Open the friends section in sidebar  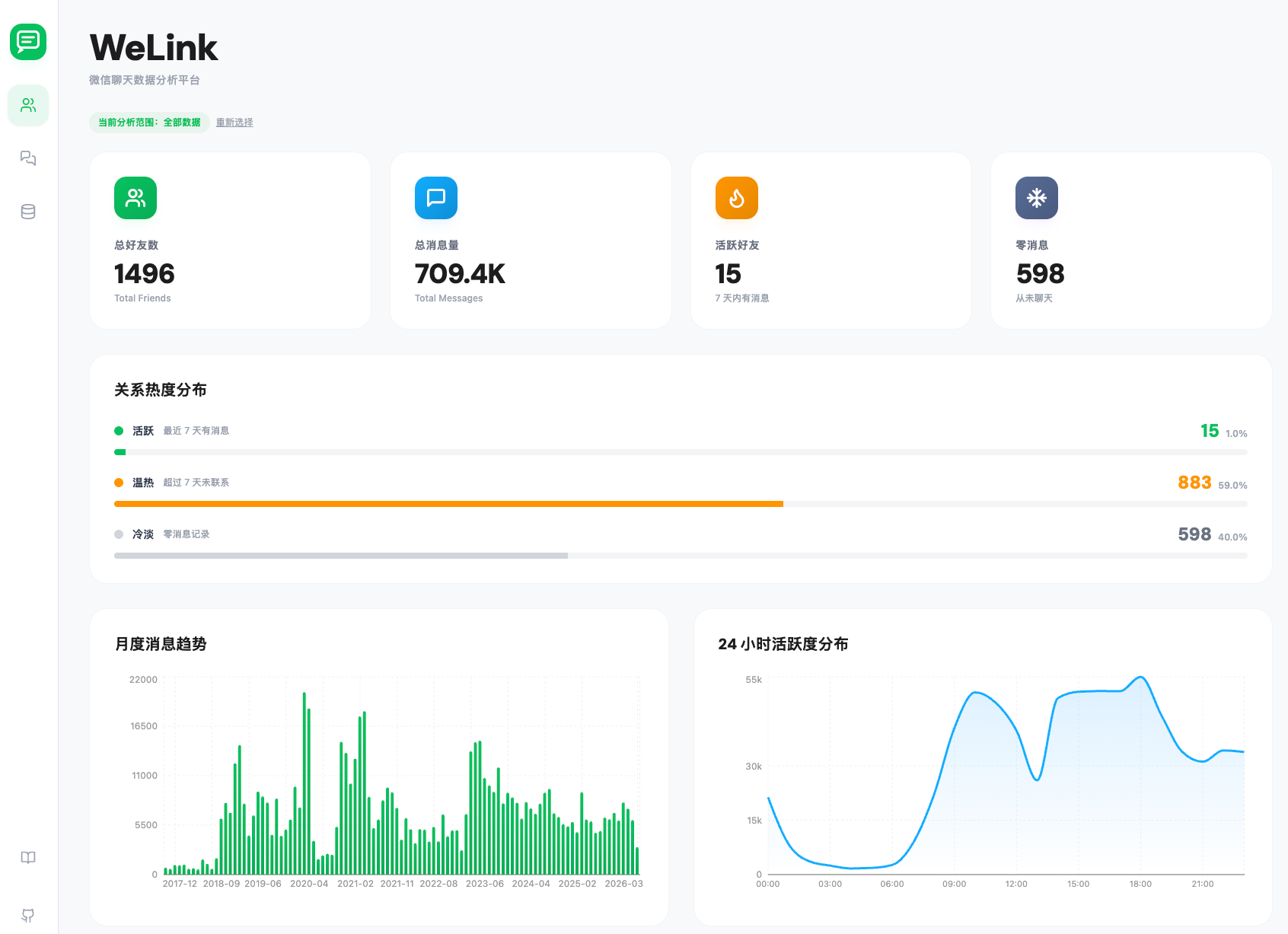[x=28, y=105]
